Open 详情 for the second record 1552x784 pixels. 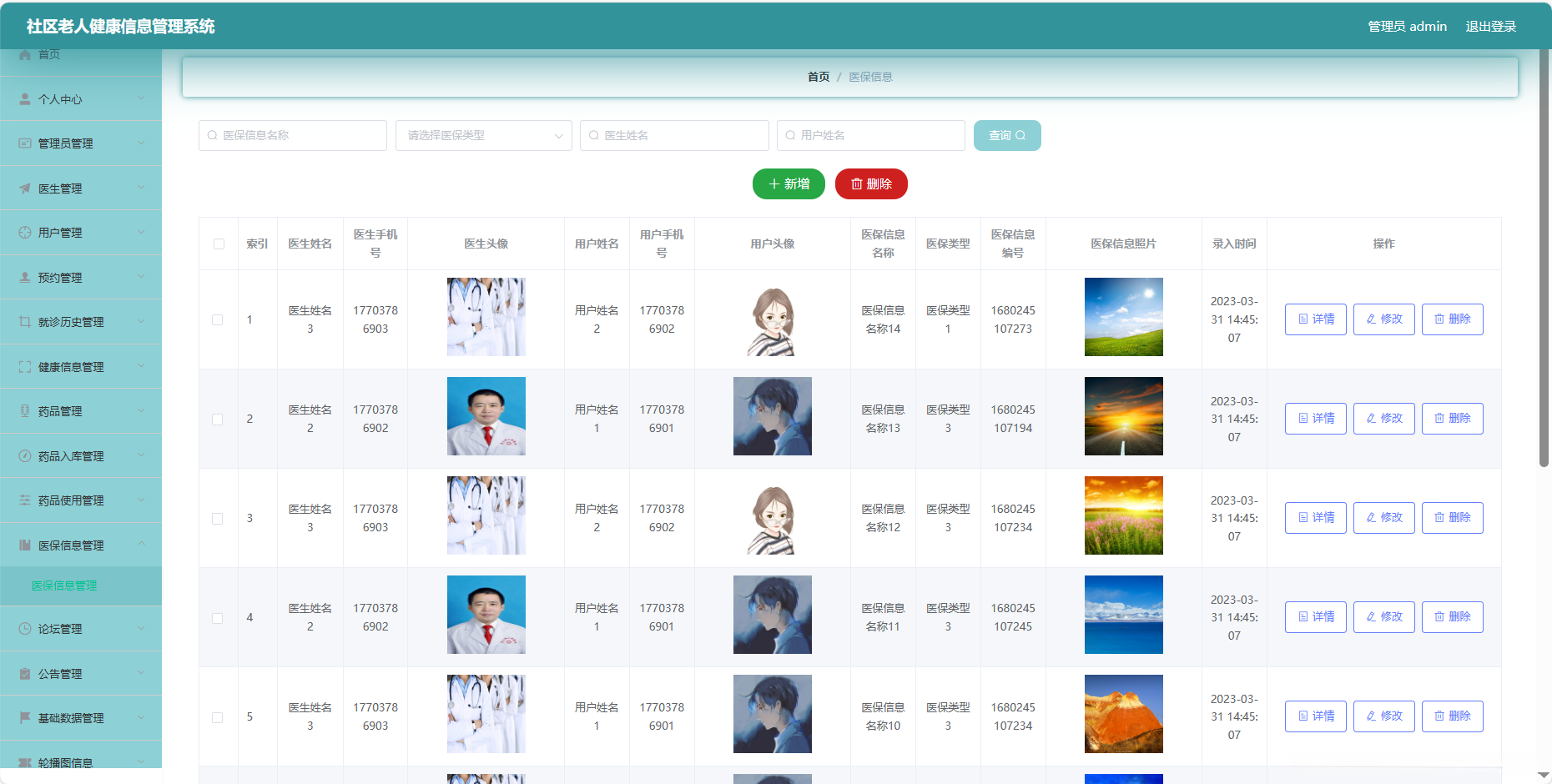click(x=1315, y=418)
